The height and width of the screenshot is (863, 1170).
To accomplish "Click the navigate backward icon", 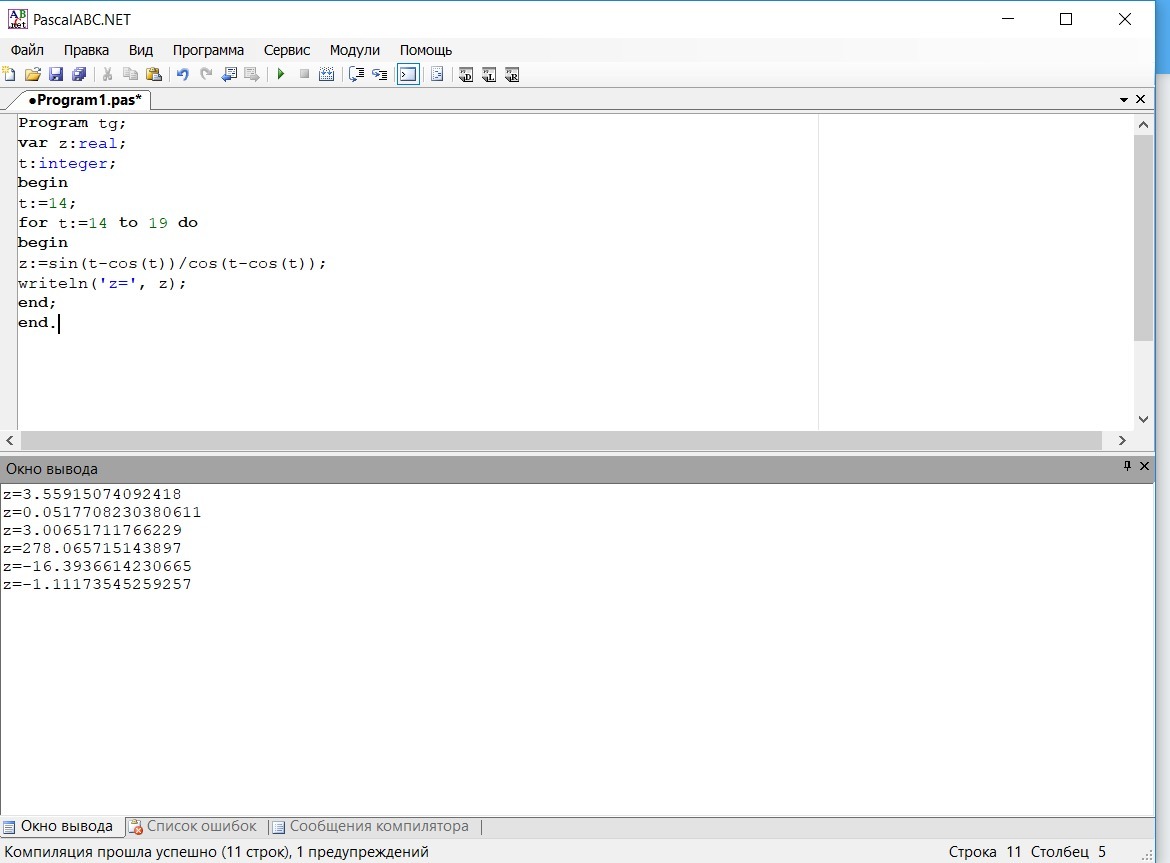I will pos(229,74).
